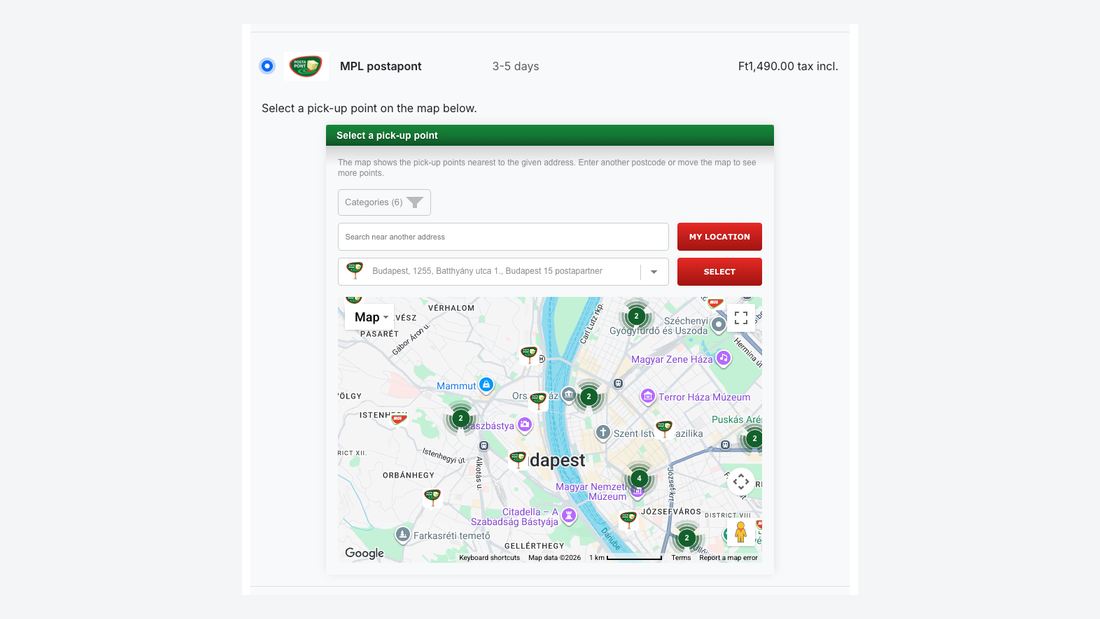Open cluster of 2 below Józsefváros label
This screenshot has height=619, width=1100.
(x=686, y=538)
